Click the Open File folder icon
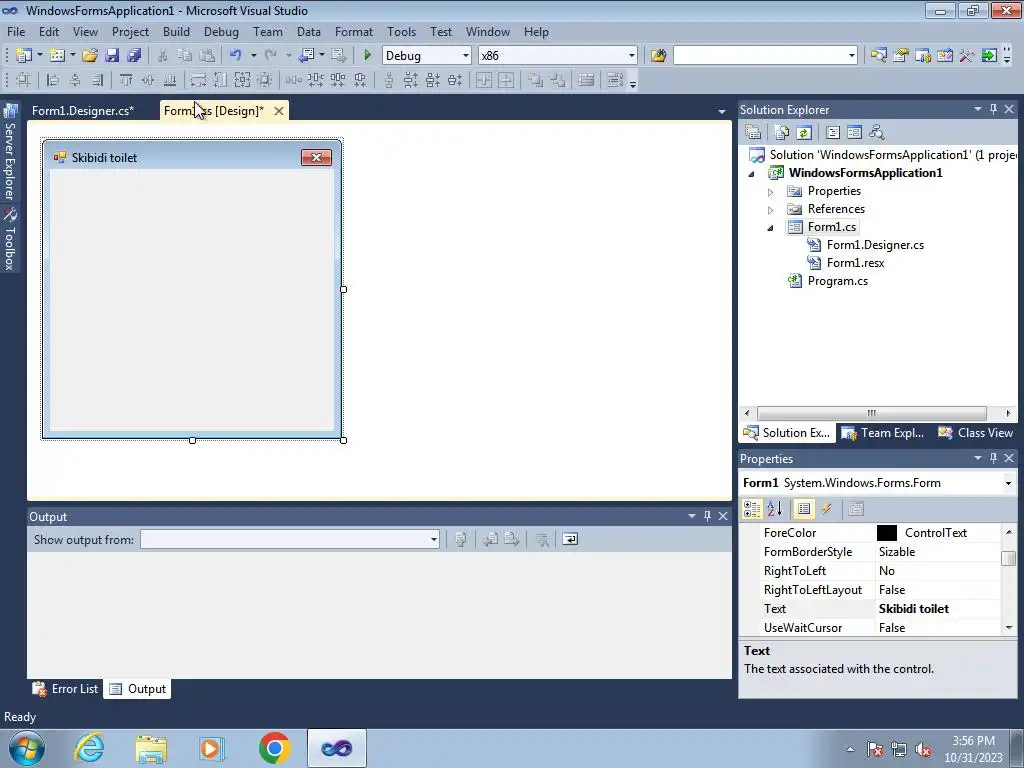 pos(89,56)
